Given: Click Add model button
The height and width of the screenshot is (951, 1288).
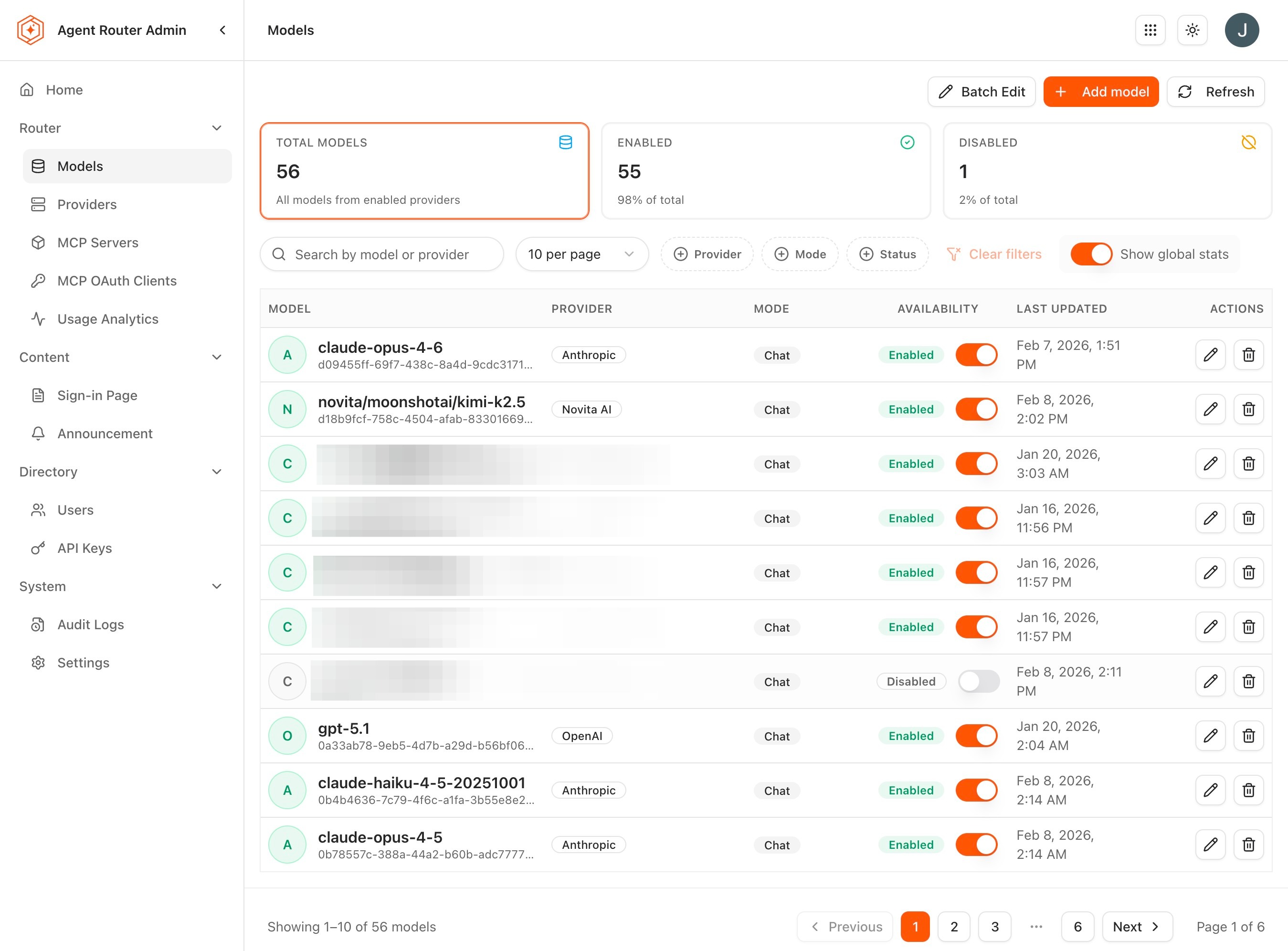Looking at the screenshot, I should click(1101, 92).
